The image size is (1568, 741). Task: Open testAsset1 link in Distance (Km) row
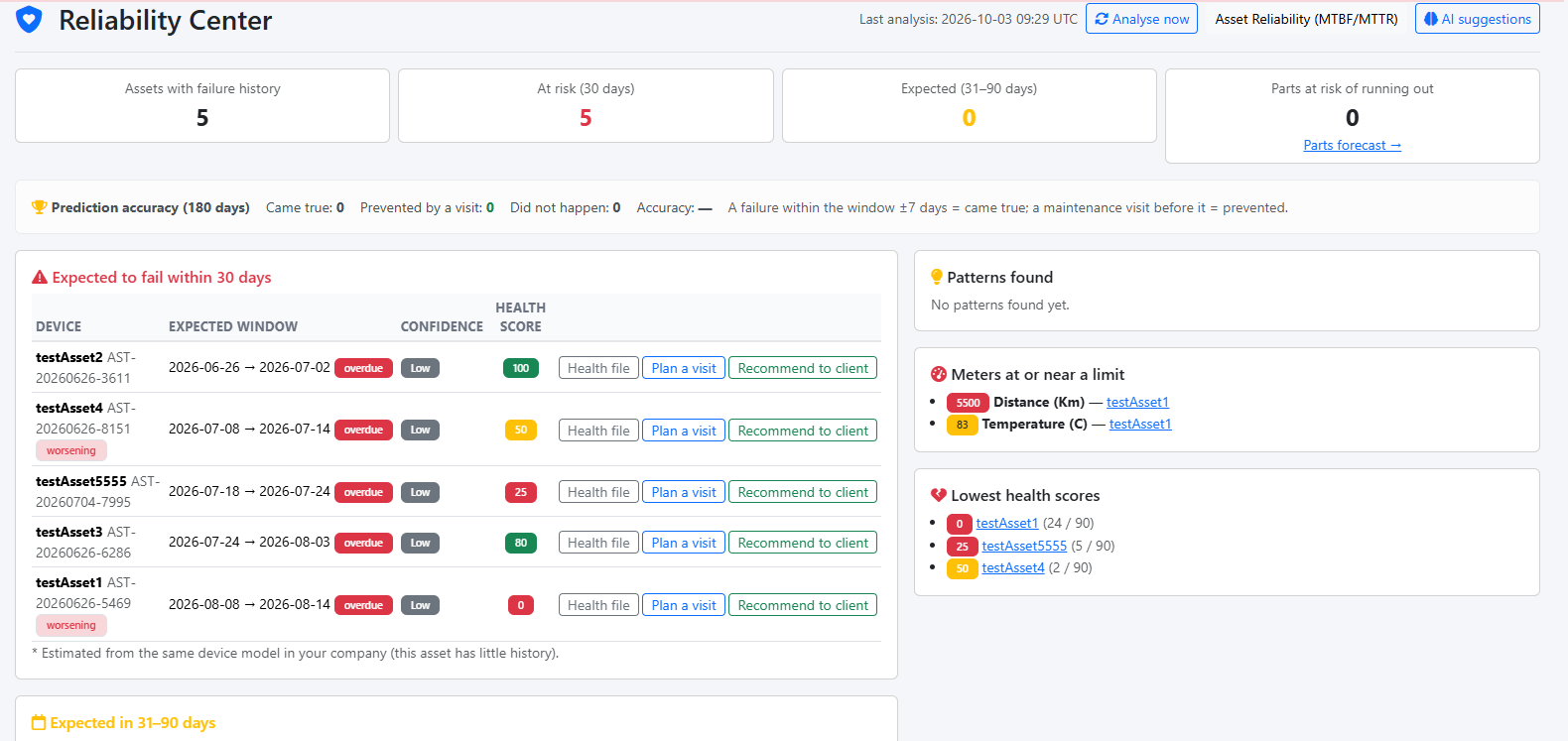click(x=1137, y=402)
